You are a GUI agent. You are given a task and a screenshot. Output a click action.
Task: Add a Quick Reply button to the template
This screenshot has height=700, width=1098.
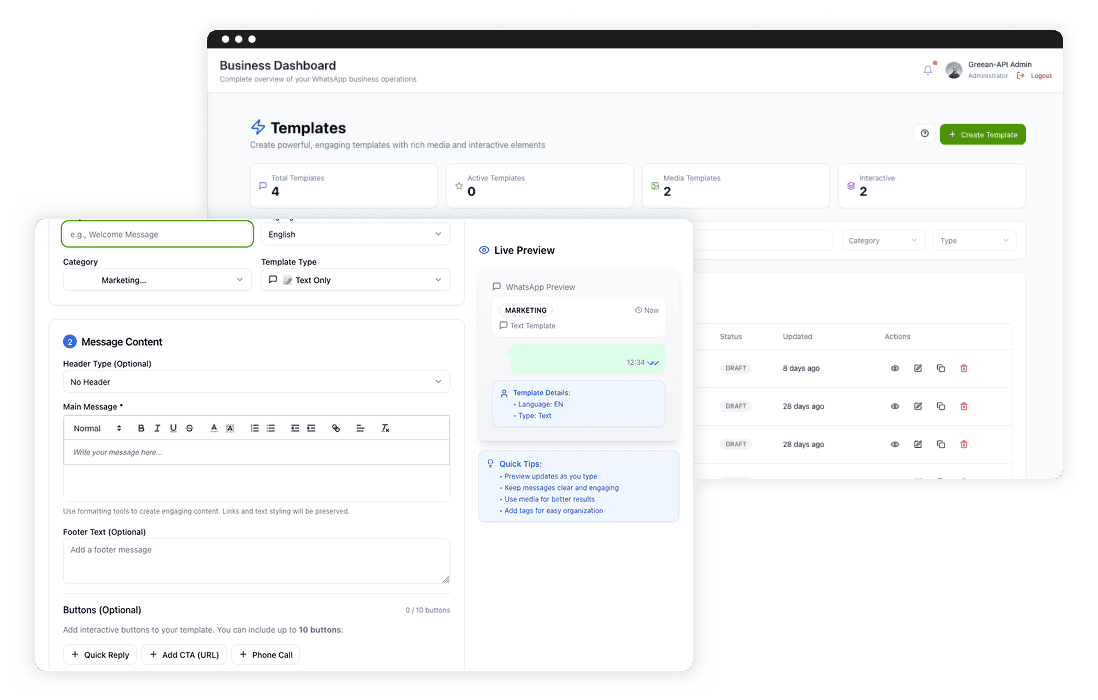click(100, 654)
